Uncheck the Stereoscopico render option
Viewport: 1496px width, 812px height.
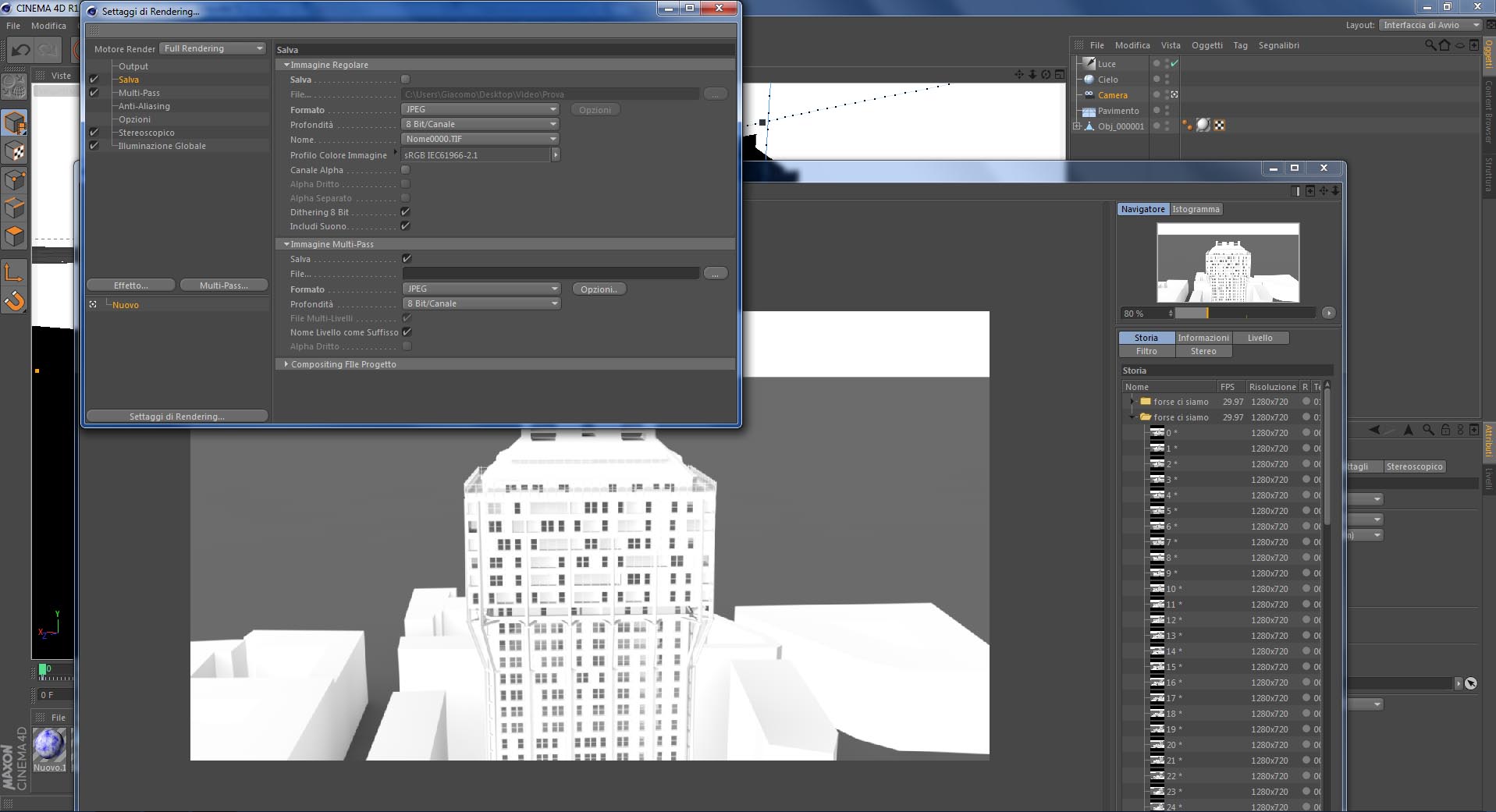(94, 133)
